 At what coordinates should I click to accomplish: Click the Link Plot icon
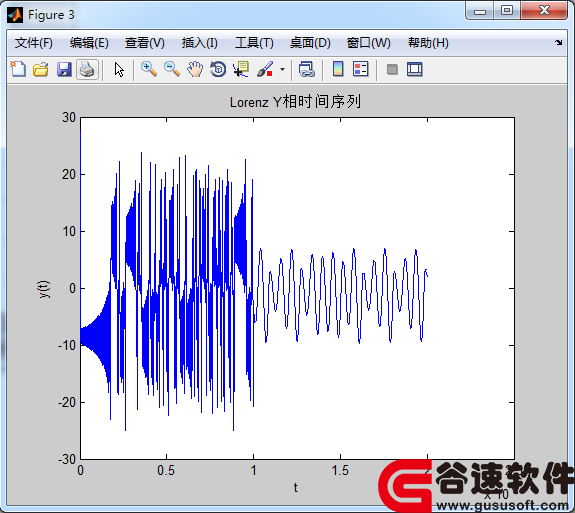point(307,69)
